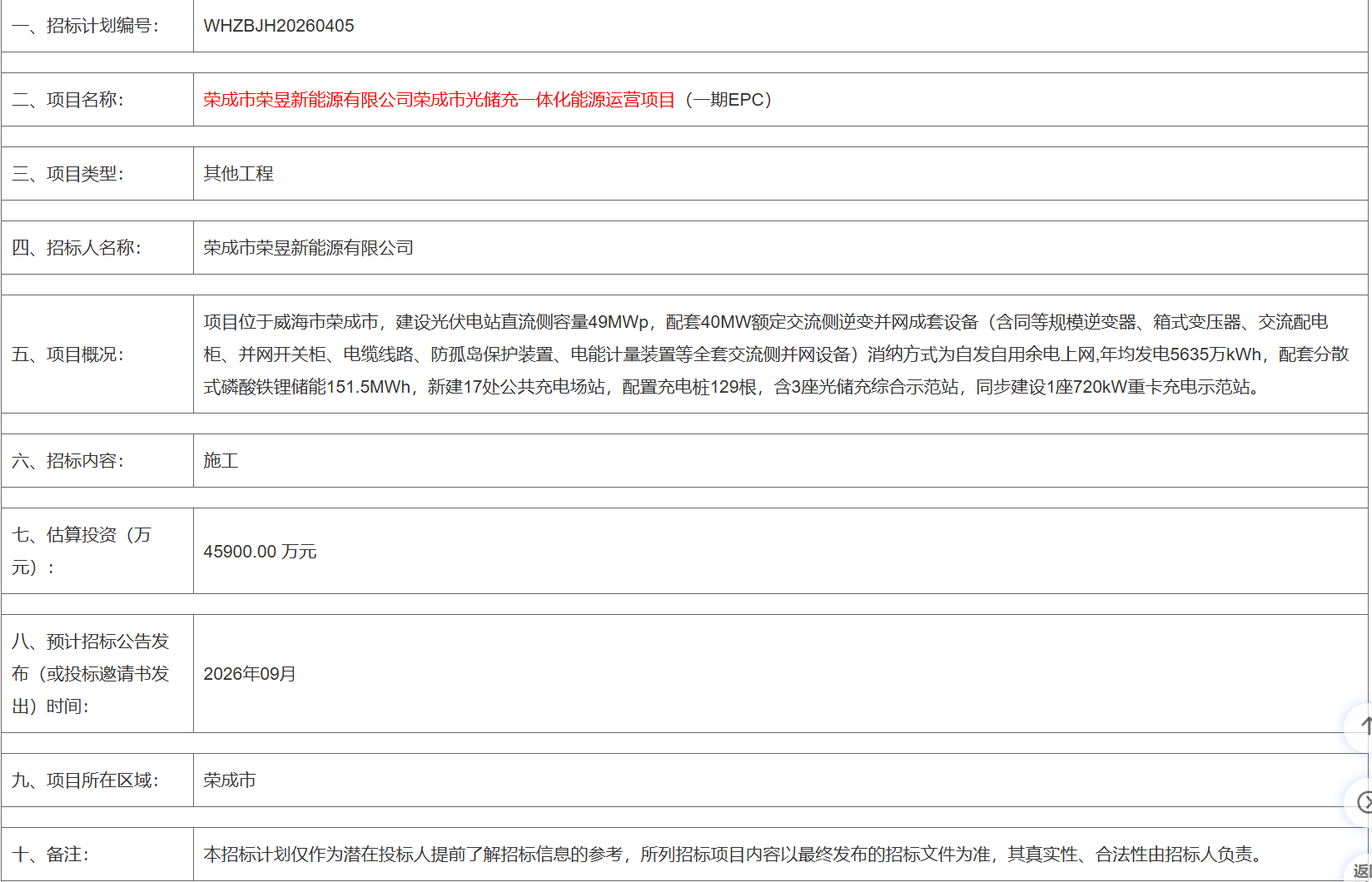Click the plan number WHZBJH20260405
Image resolution: width=1372 pixels, height=882 pixels.
[279, 26]
